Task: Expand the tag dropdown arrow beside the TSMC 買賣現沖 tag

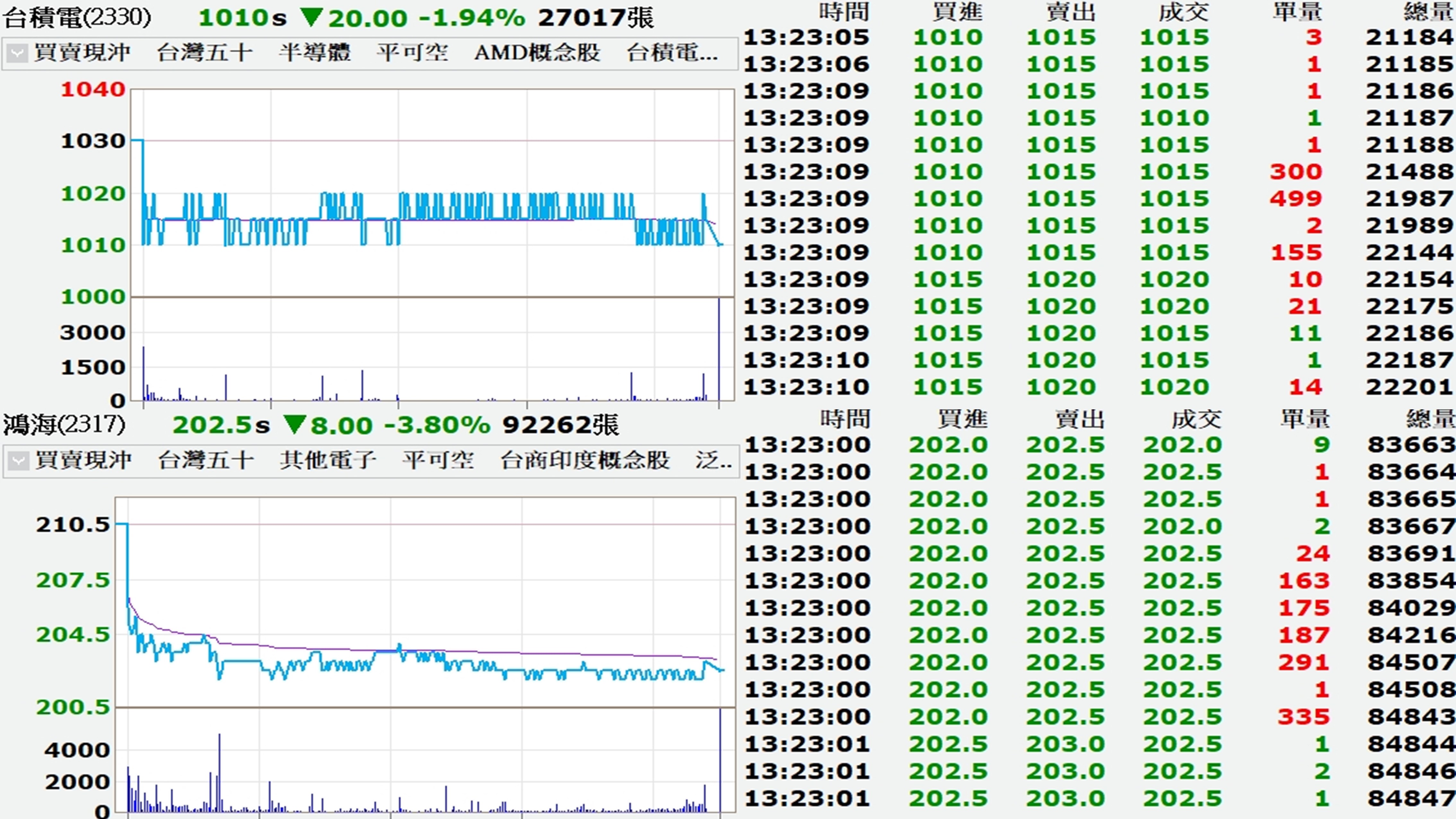Action: coord(18,54)
